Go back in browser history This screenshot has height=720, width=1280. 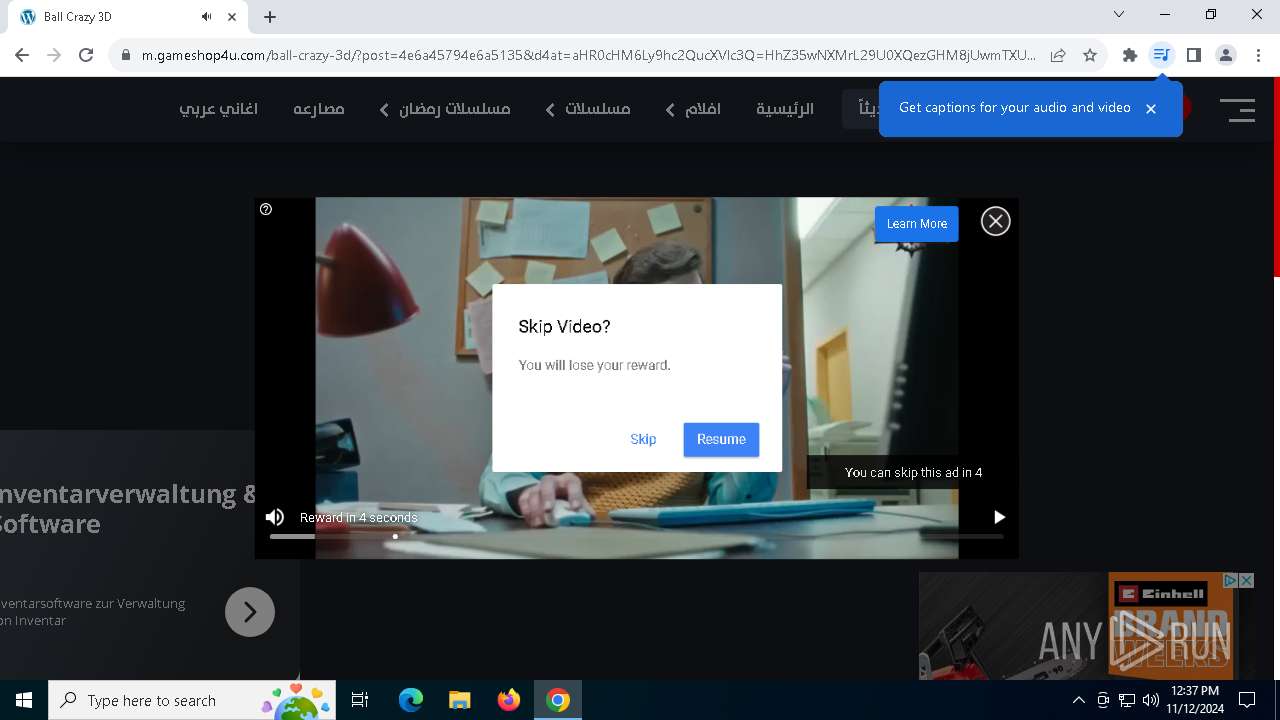pos(22,55)
